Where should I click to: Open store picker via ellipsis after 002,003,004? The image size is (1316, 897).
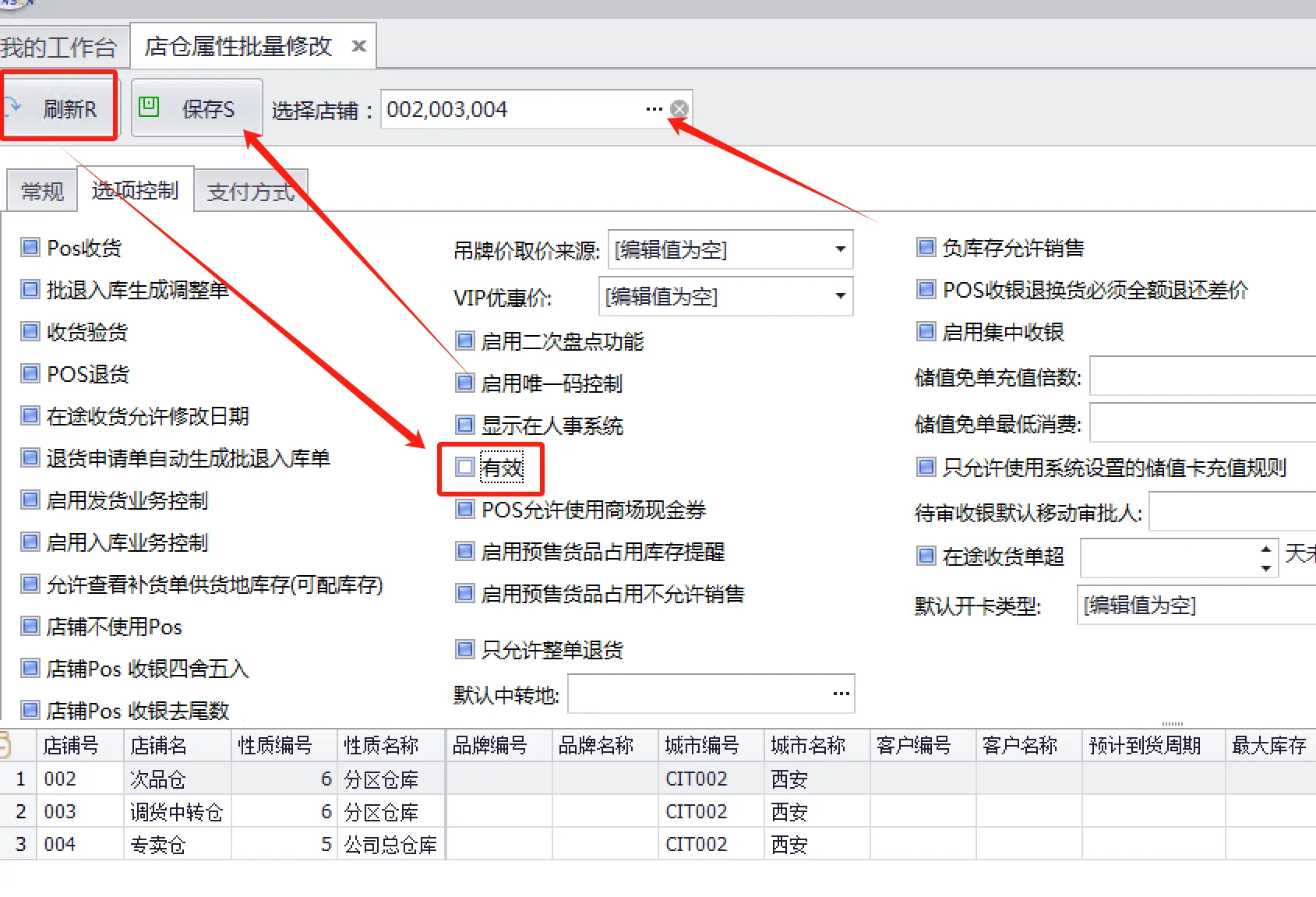[654, 109]
